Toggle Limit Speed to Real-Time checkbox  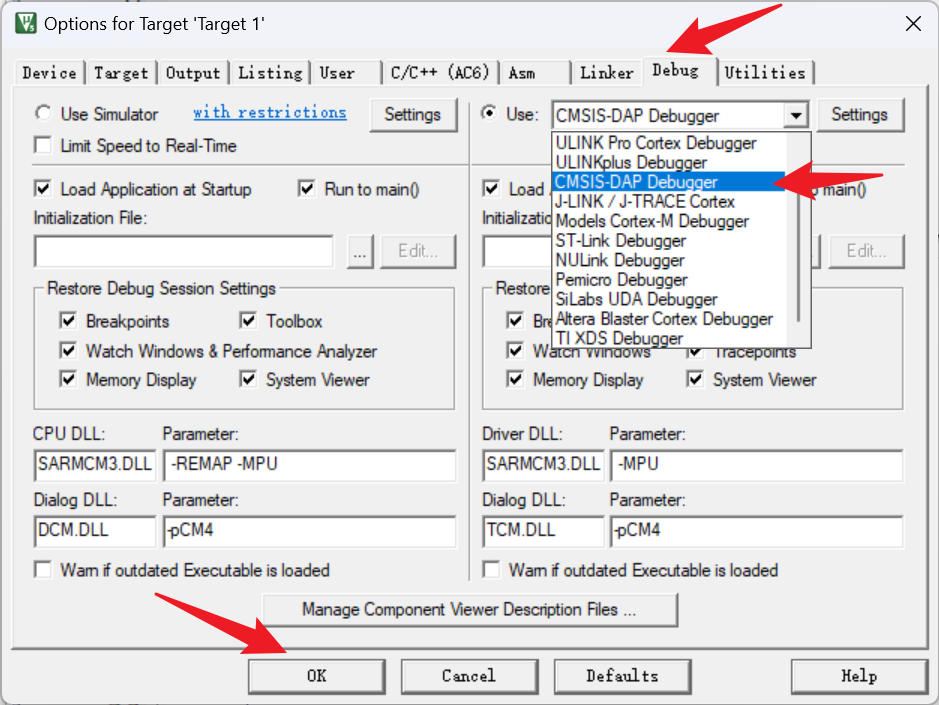(43, 146)
